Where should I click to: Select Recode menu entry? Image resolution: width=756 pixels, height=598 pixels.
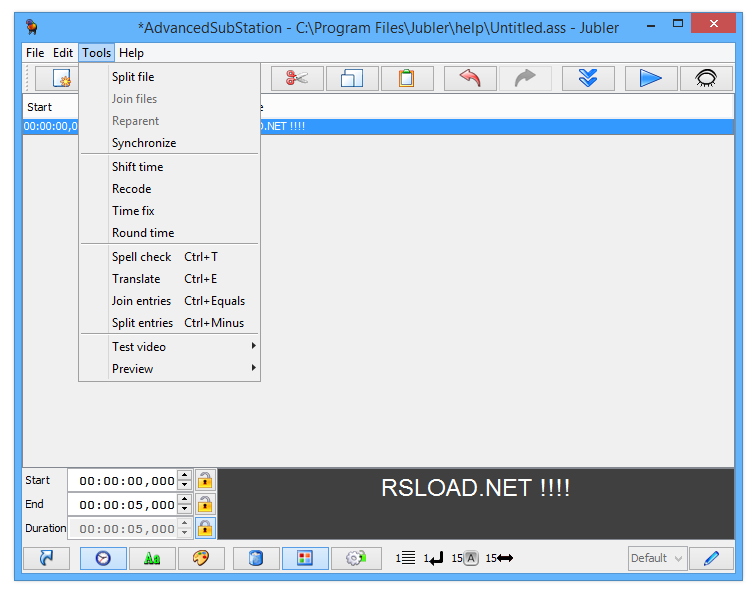tap(169, 189)
